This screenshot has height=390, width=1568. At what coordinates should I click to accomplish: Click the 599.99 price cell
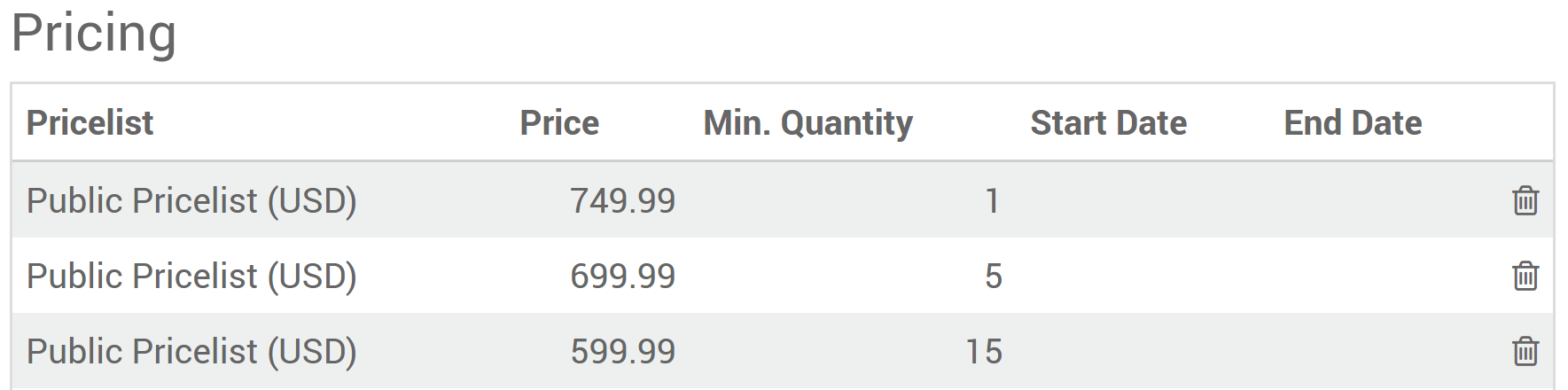click(x=622, y=351)
